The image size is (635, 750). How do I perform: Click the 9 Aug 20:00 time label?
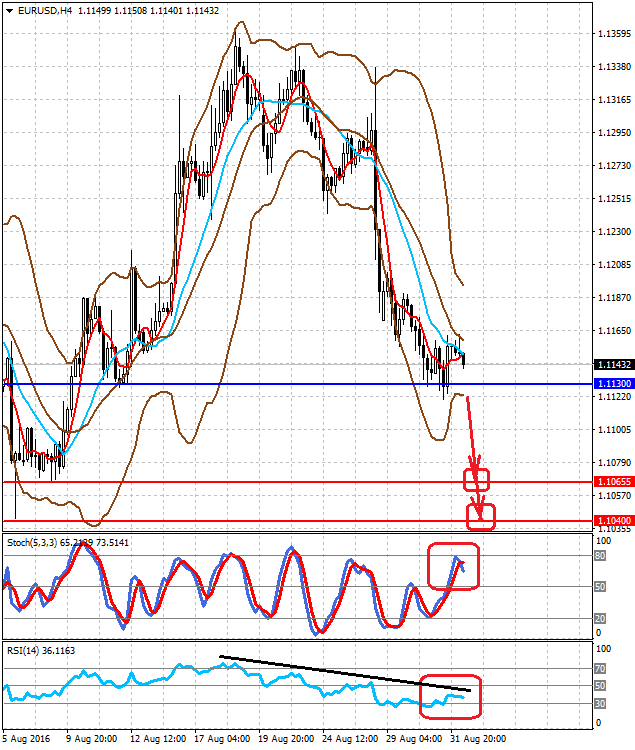(x=91, y=739)
